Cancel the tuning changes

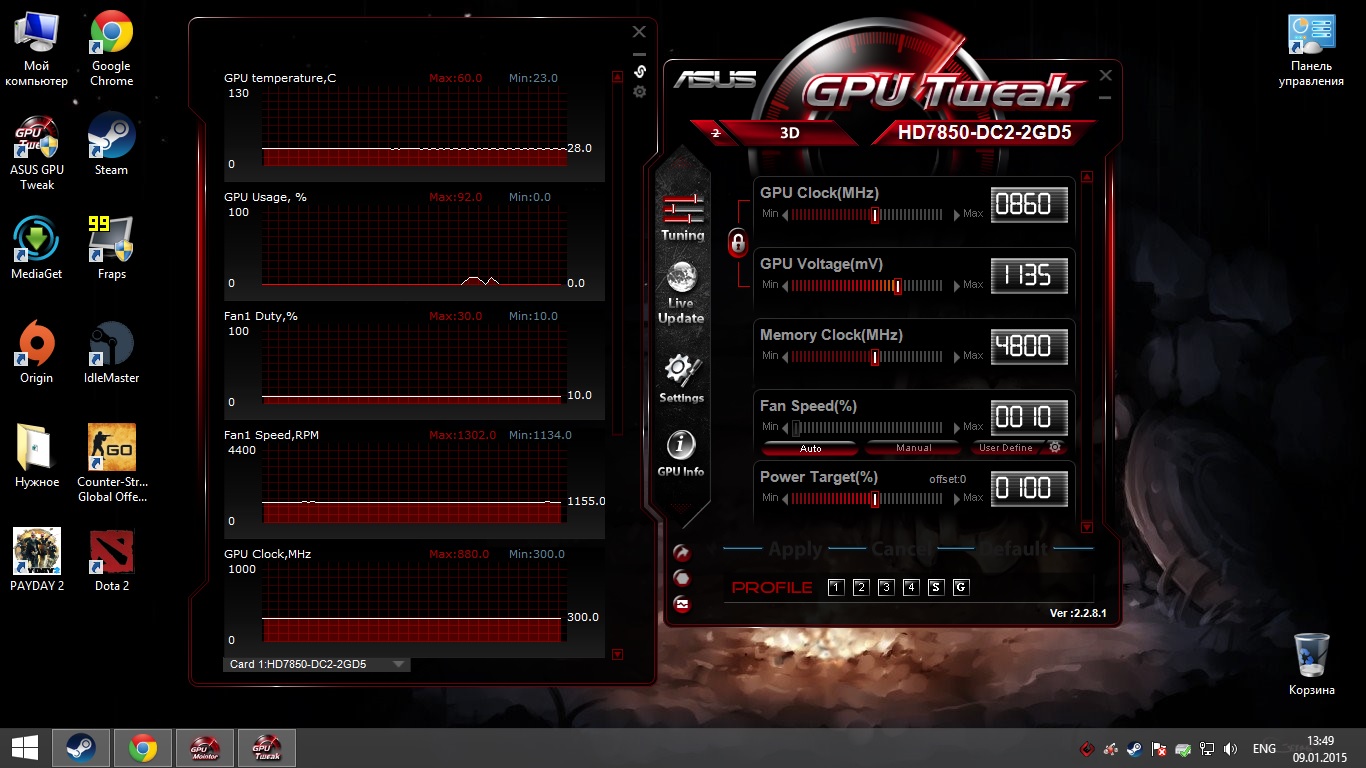pyautogui.click(x=902, y=548)
